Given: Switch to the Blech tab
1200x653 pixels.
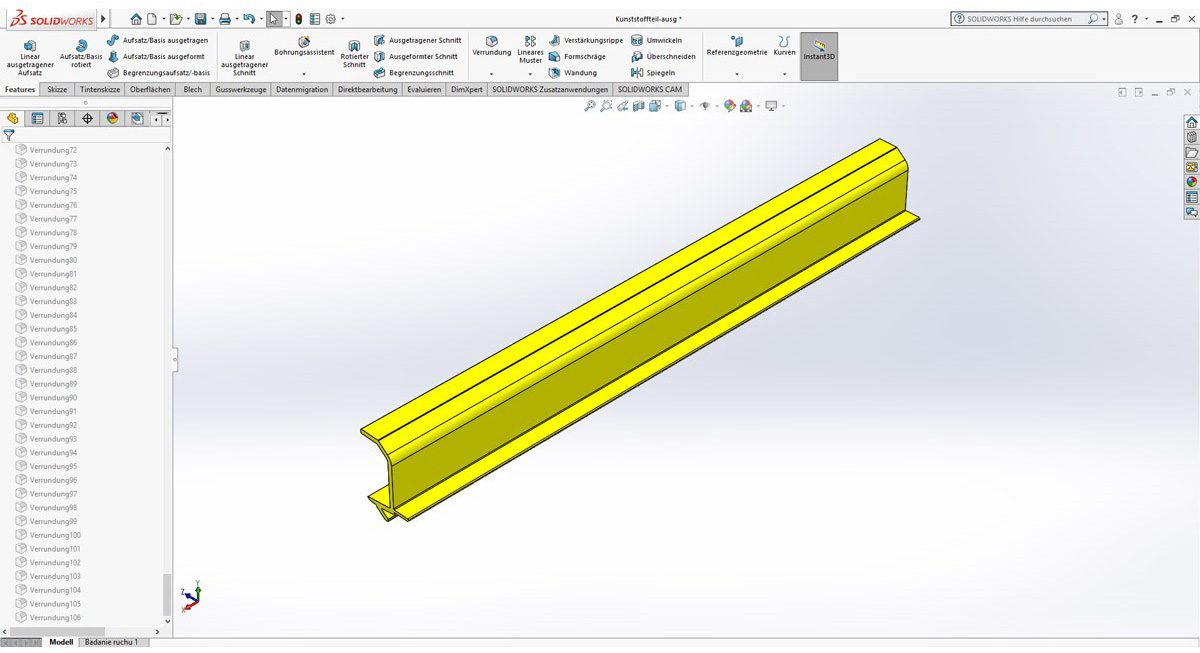Looking at the screenshot, I should (192, 89).
